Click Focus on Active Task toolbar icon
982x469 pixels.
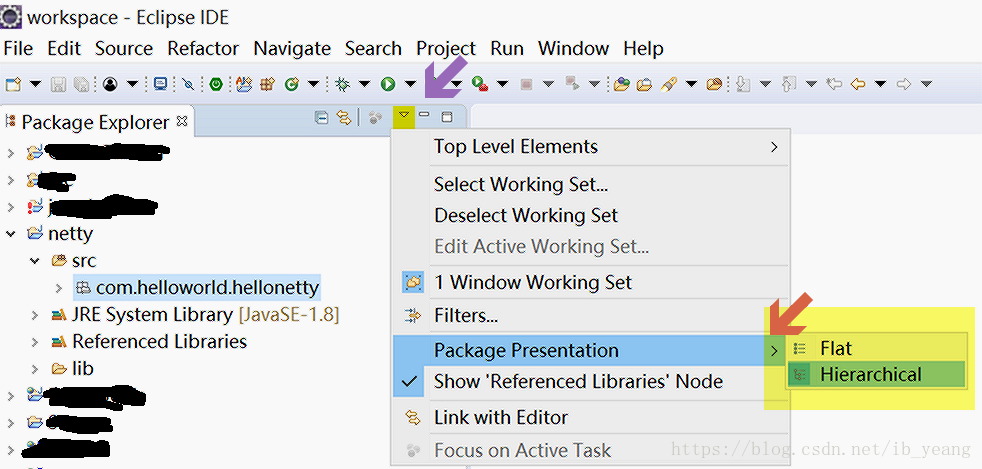375,117
